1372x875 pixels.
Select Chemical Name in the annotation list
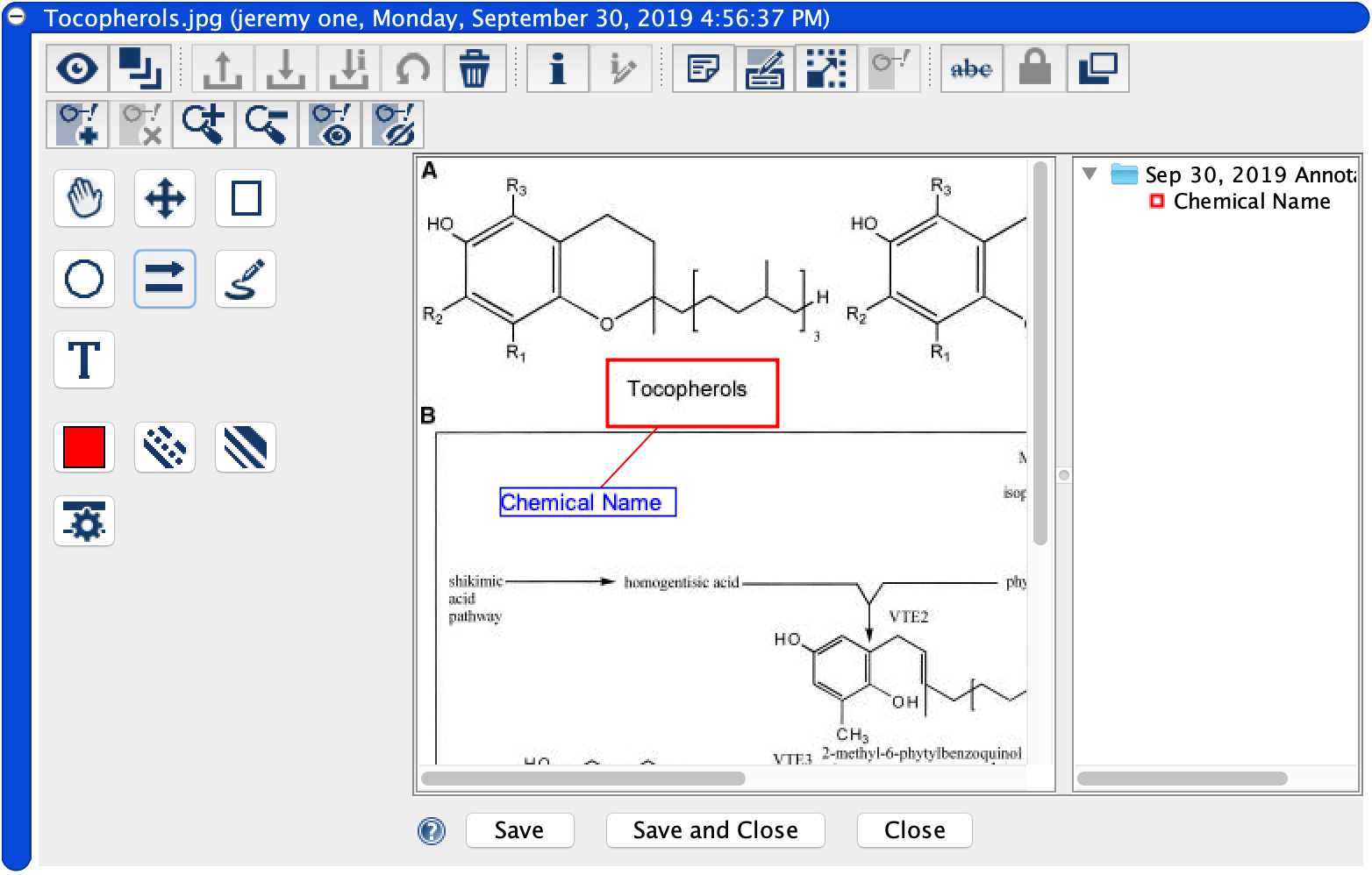pos(1252,201)
